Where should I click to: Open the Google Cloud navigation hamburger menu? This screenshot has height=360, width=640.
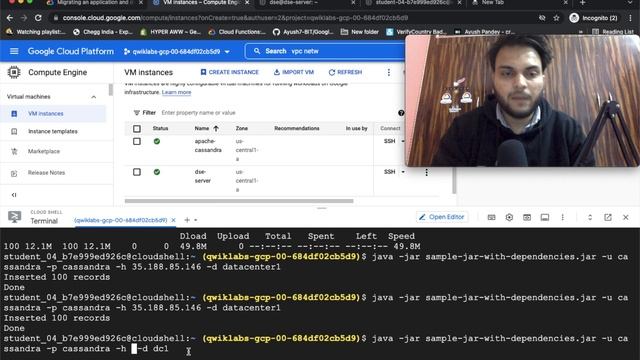point(14,51)
